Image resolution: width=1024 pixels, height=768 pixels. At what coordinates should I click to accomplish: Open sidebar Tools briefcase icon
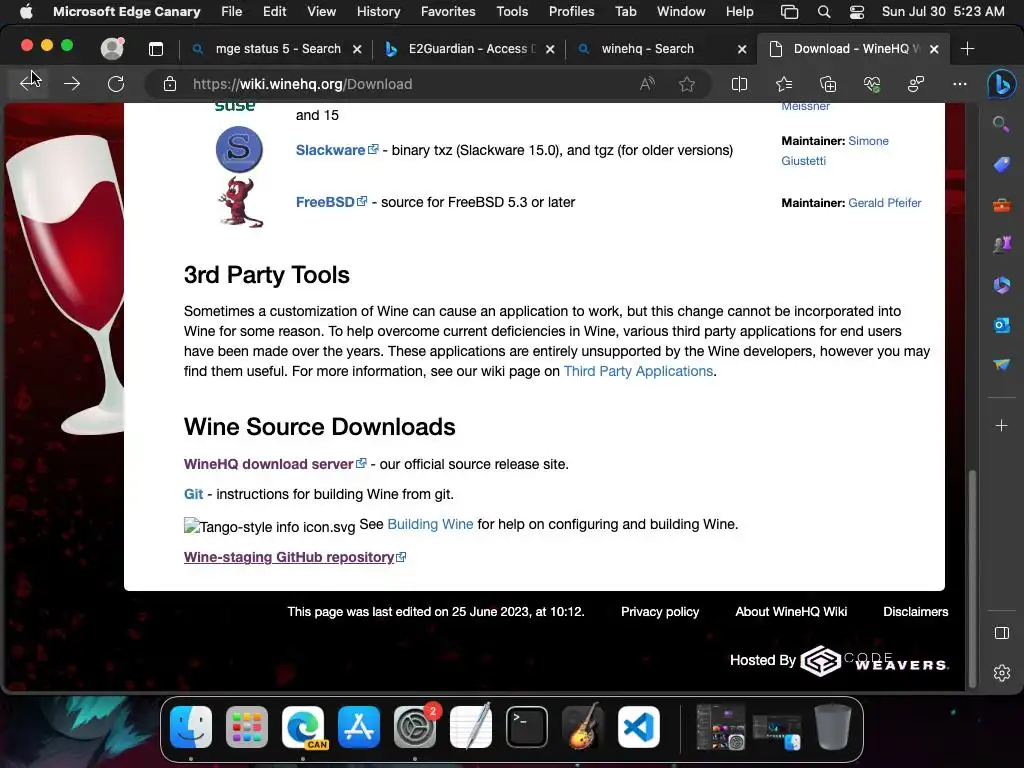1001,205
